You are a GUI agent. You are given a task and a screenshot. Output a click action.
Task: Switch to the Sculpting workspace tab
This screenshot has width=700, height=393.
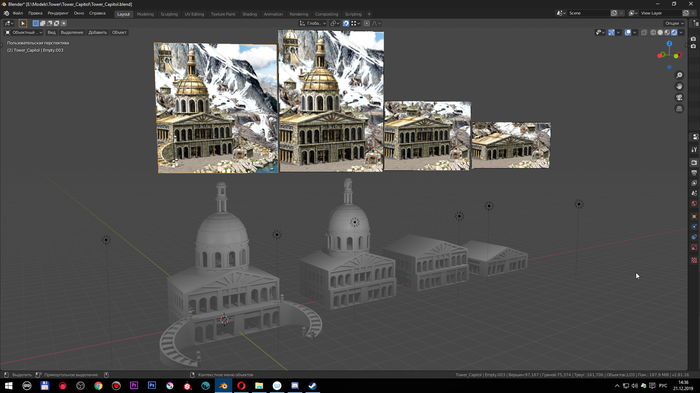pyautogui.click(x=169, y=14)
